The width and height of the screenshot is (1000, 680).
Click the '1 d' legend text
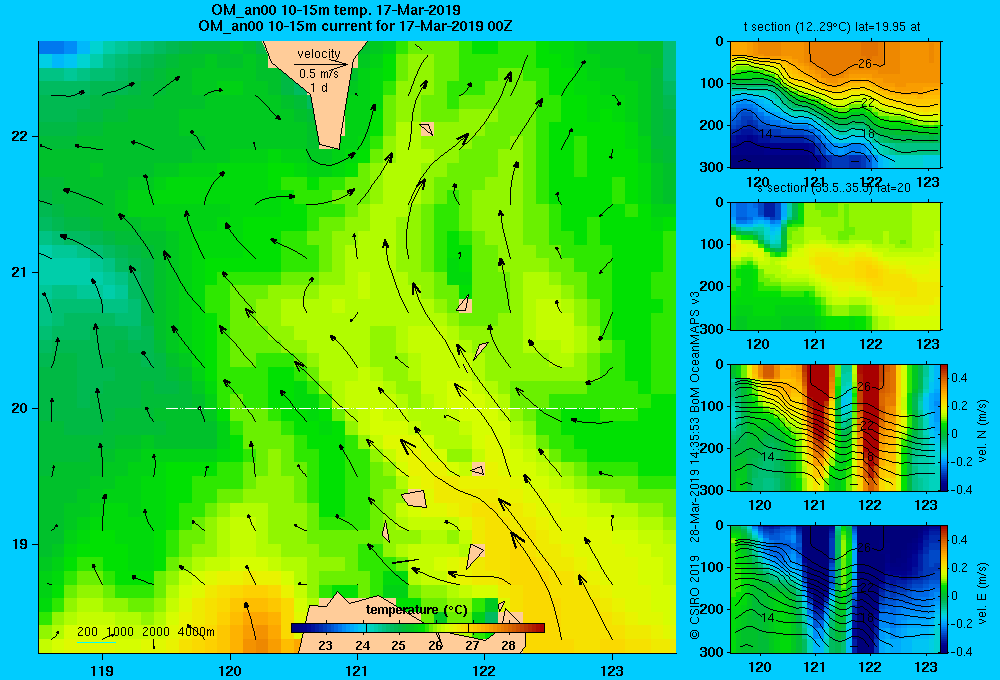pyautogui.click(x=319, y=87)
